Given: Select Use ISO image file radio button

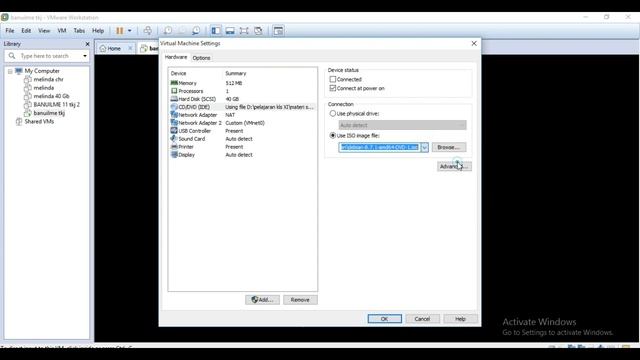Looking at the screenshot, I should (x=333, y=135).
